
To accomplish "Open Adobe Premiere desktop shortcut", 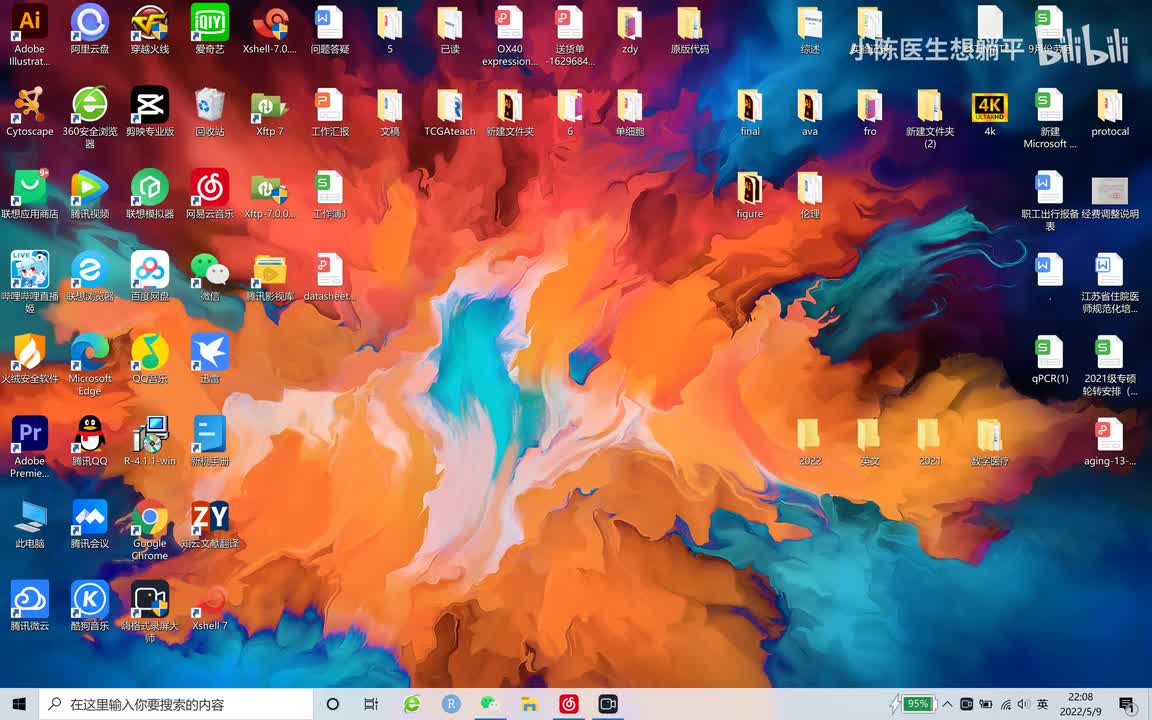I will pos(29,446).
